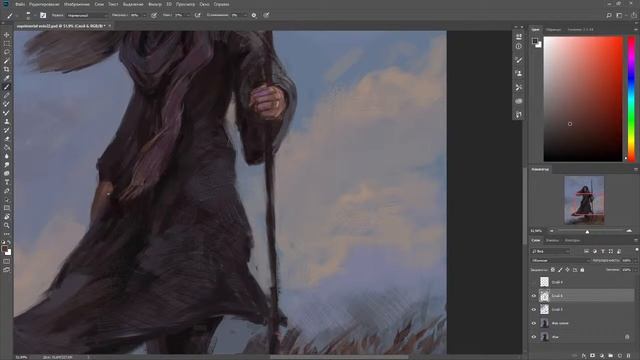Click the foreground color swatch in toolbar

pyautogui.click(x=4, y=249)
